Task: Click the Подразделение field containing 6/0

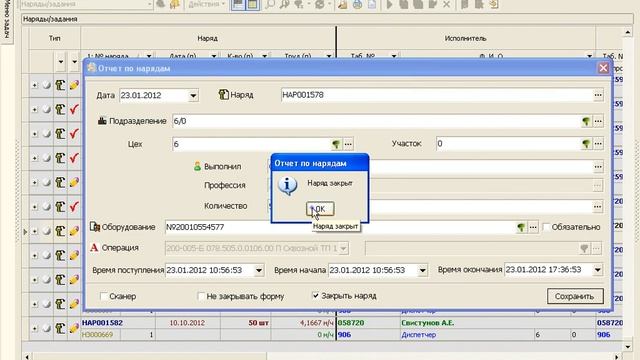Action: 376,121
